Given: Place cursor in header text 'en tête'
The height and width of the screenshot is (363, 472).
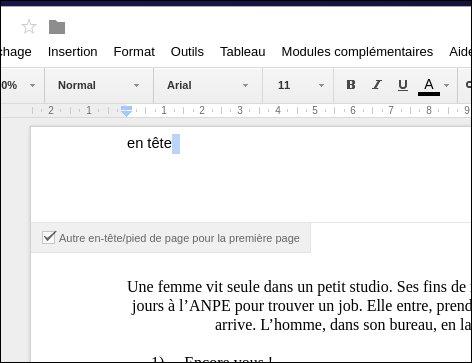Looking at the screenshot, I should pos(149,144).
